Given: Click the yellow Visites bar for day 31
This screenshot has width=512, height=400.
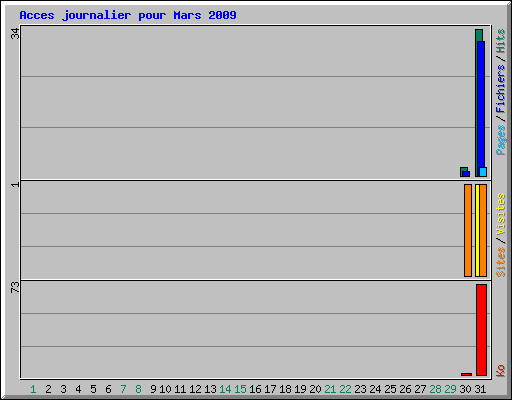Looking at the screenshot, I should pyautogui.click(x=477, y=230).
